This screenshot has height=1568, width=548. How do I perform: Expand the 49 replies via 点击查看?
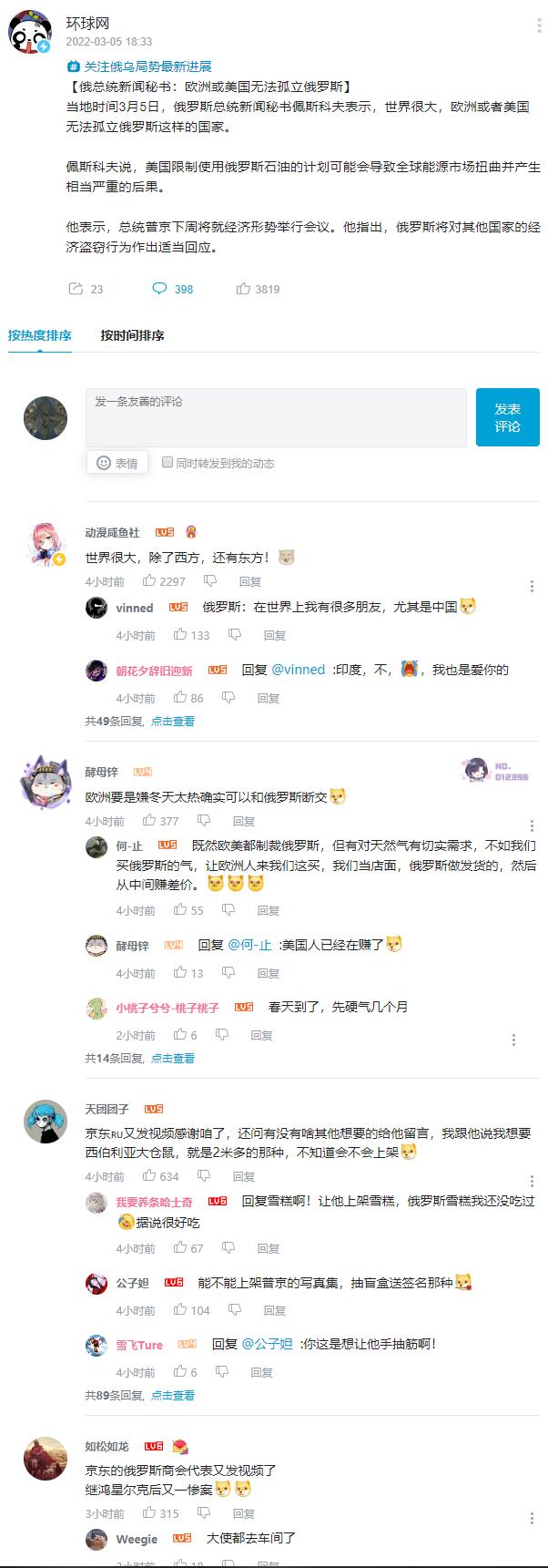click(x=173, y=721)
